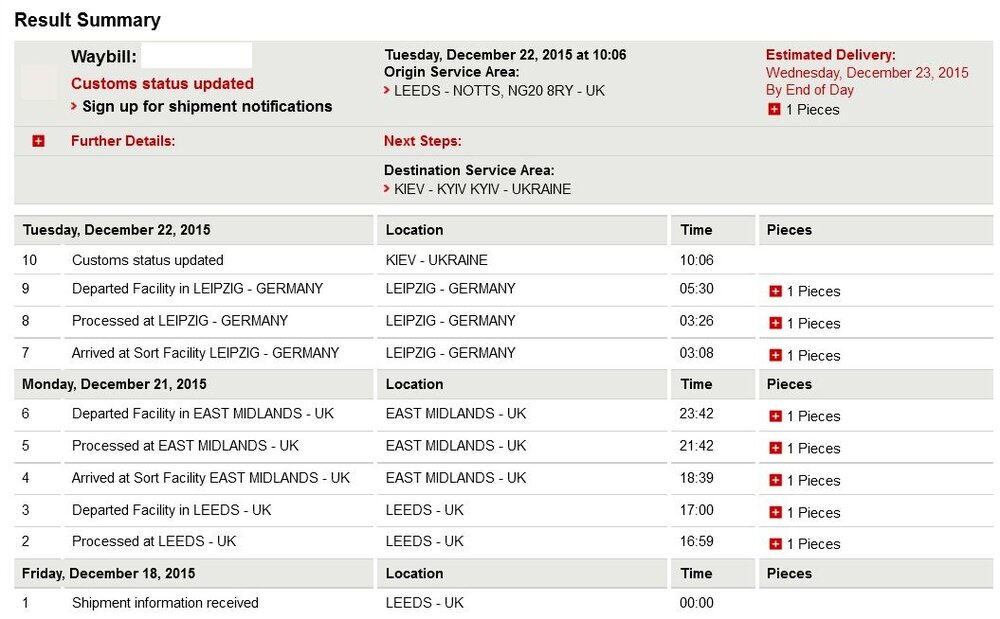Select the checkbox left of Waybill

pos(38,81)
